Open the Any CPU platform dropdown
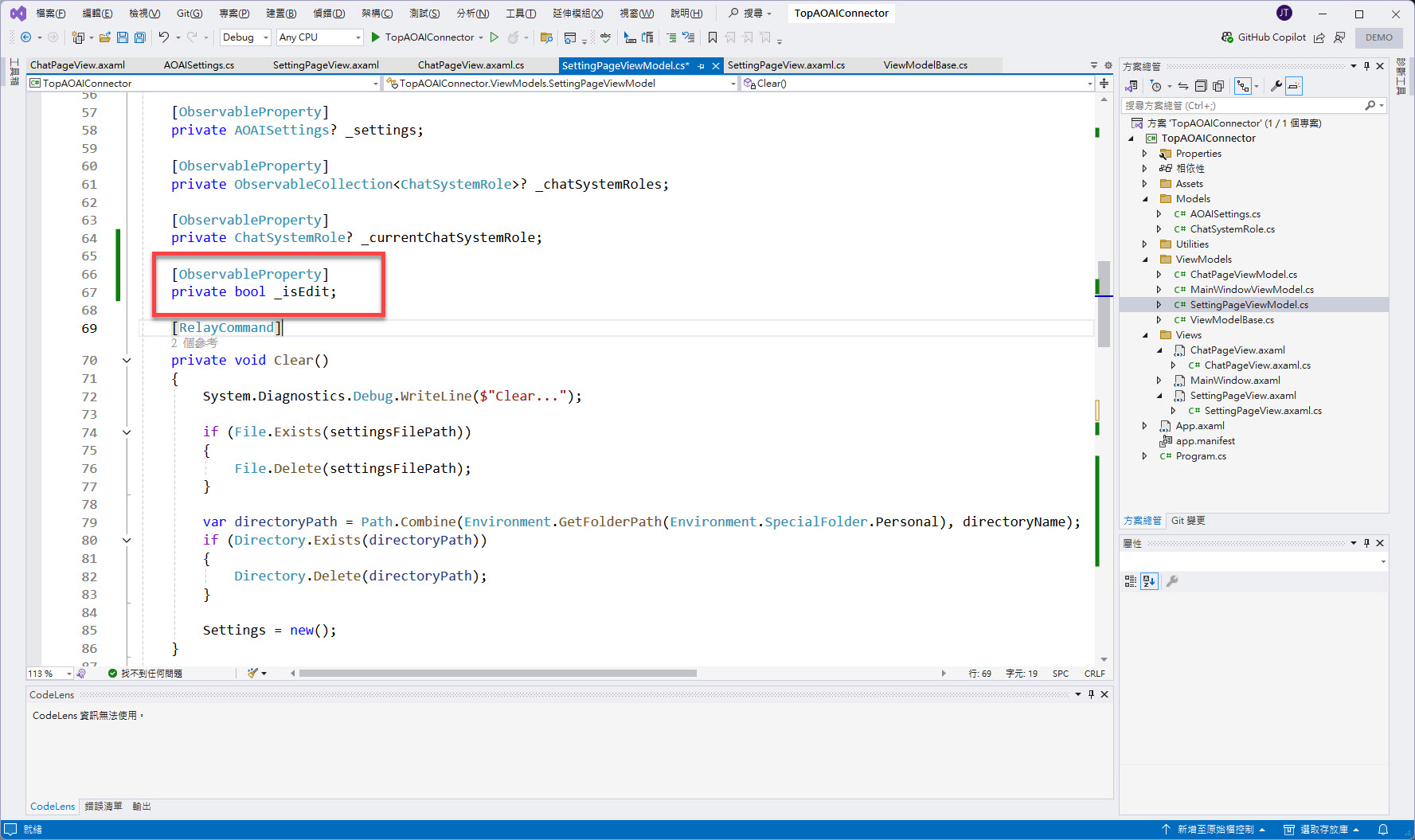 [x=319, y=37]
